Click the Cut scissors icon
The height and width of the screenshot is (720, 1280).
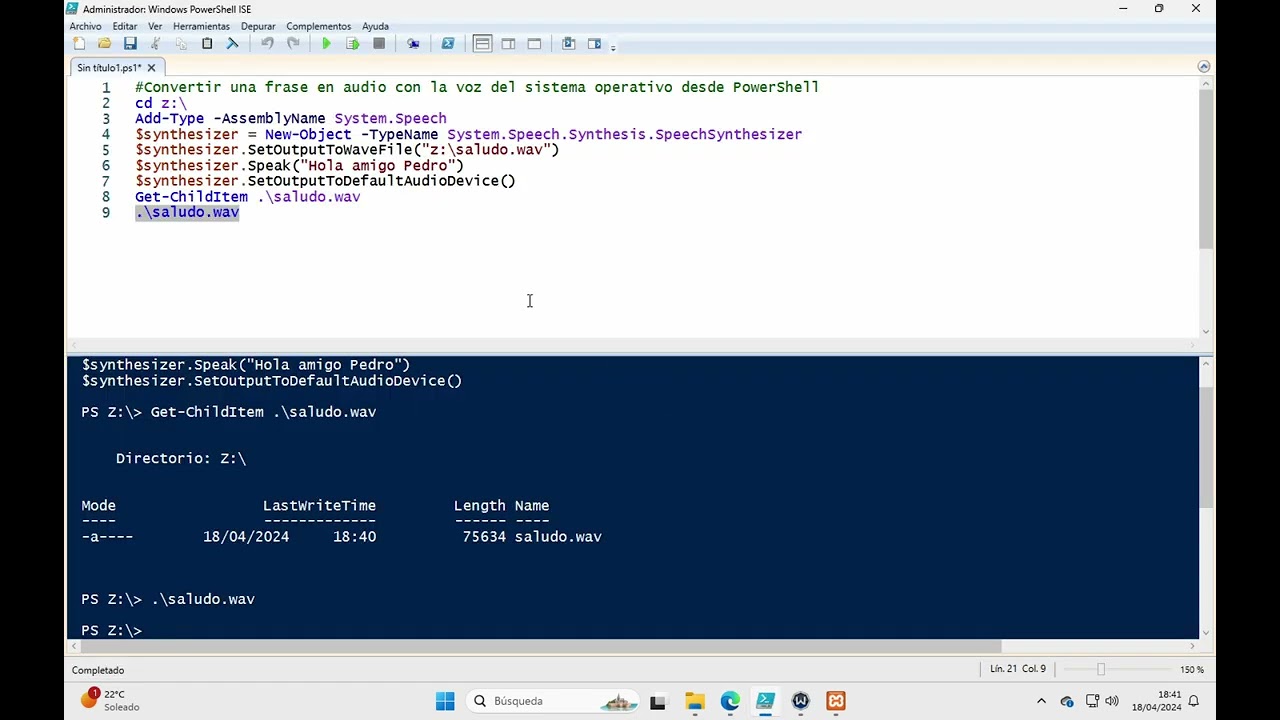tap(155, 44)
